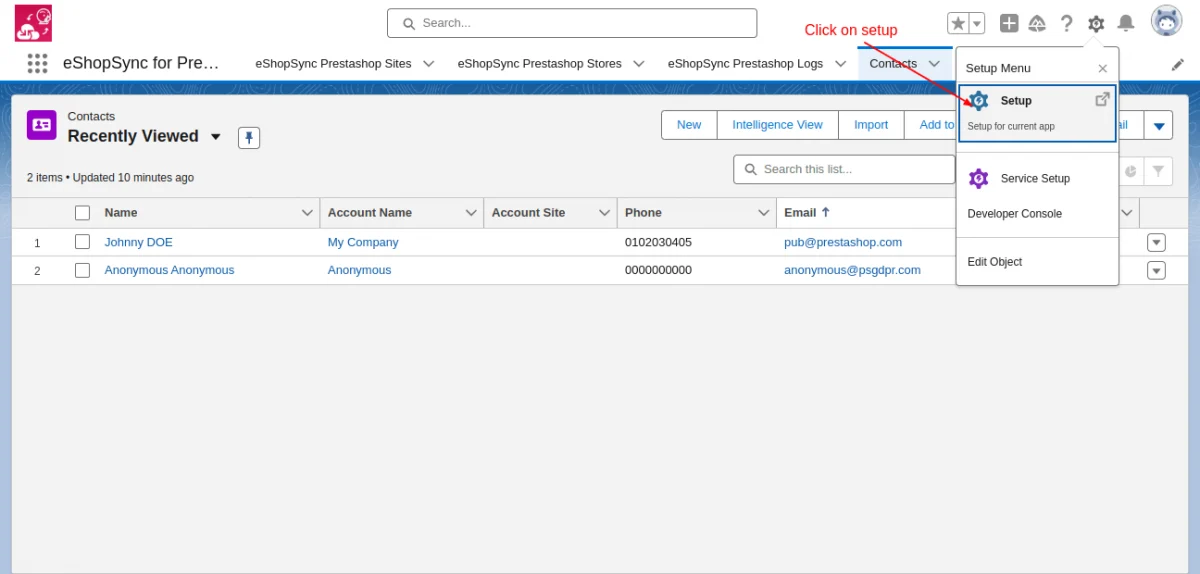Open Service Setup from the menu

pos(1035,178)
